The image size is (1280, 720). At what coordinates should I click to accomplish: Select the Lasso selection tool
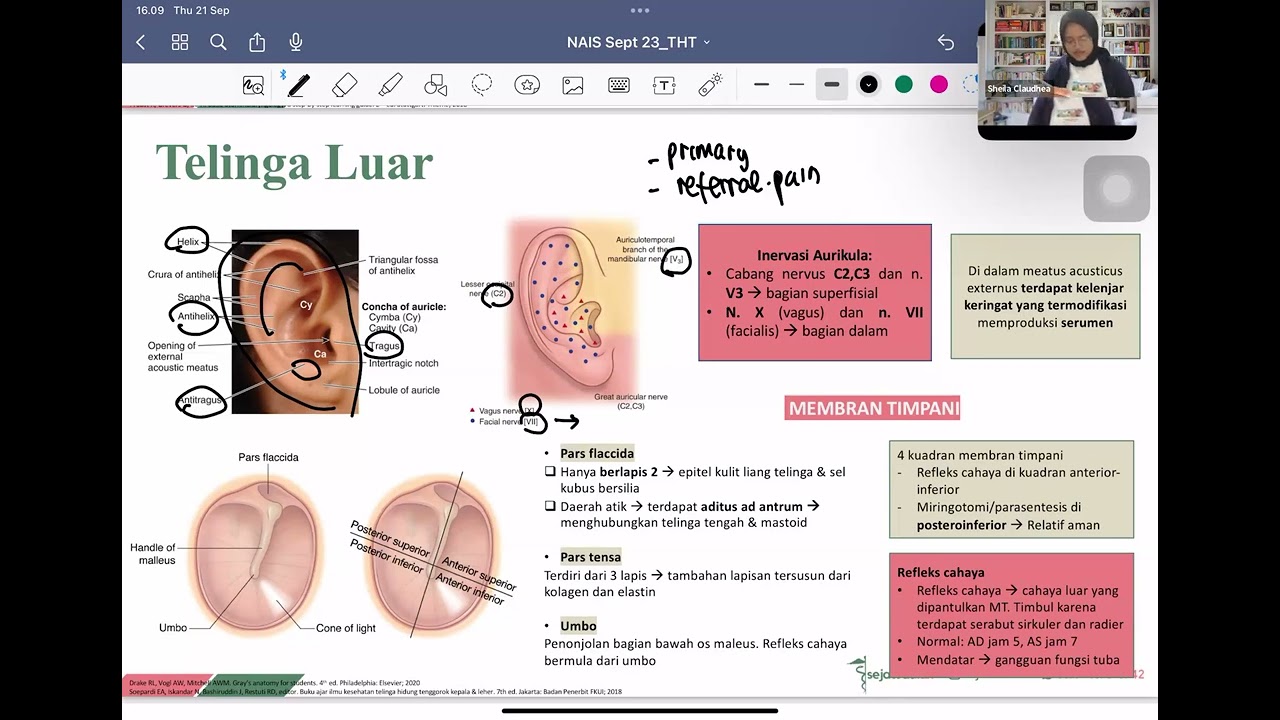pos(481,85)
